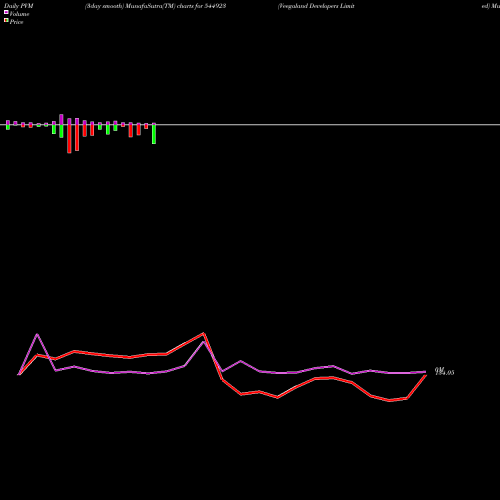This screenshot has height=500, width=500.
Task: Click the '(3day smooth) MunafaSutra(TM) charts for 544923' heading
Action: [155, 6]
